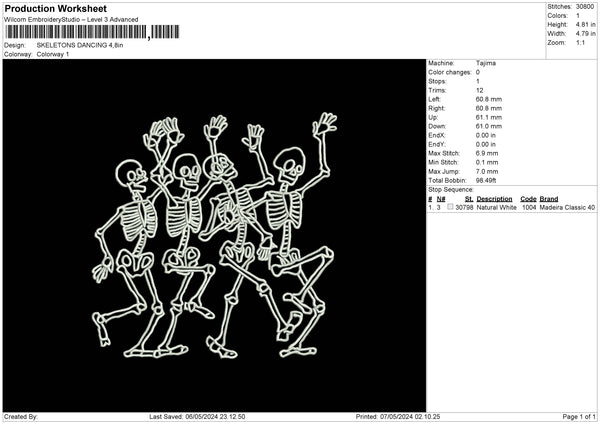
Task: Click the skeletons embroidery preview image
Action: tap(214, 235)
